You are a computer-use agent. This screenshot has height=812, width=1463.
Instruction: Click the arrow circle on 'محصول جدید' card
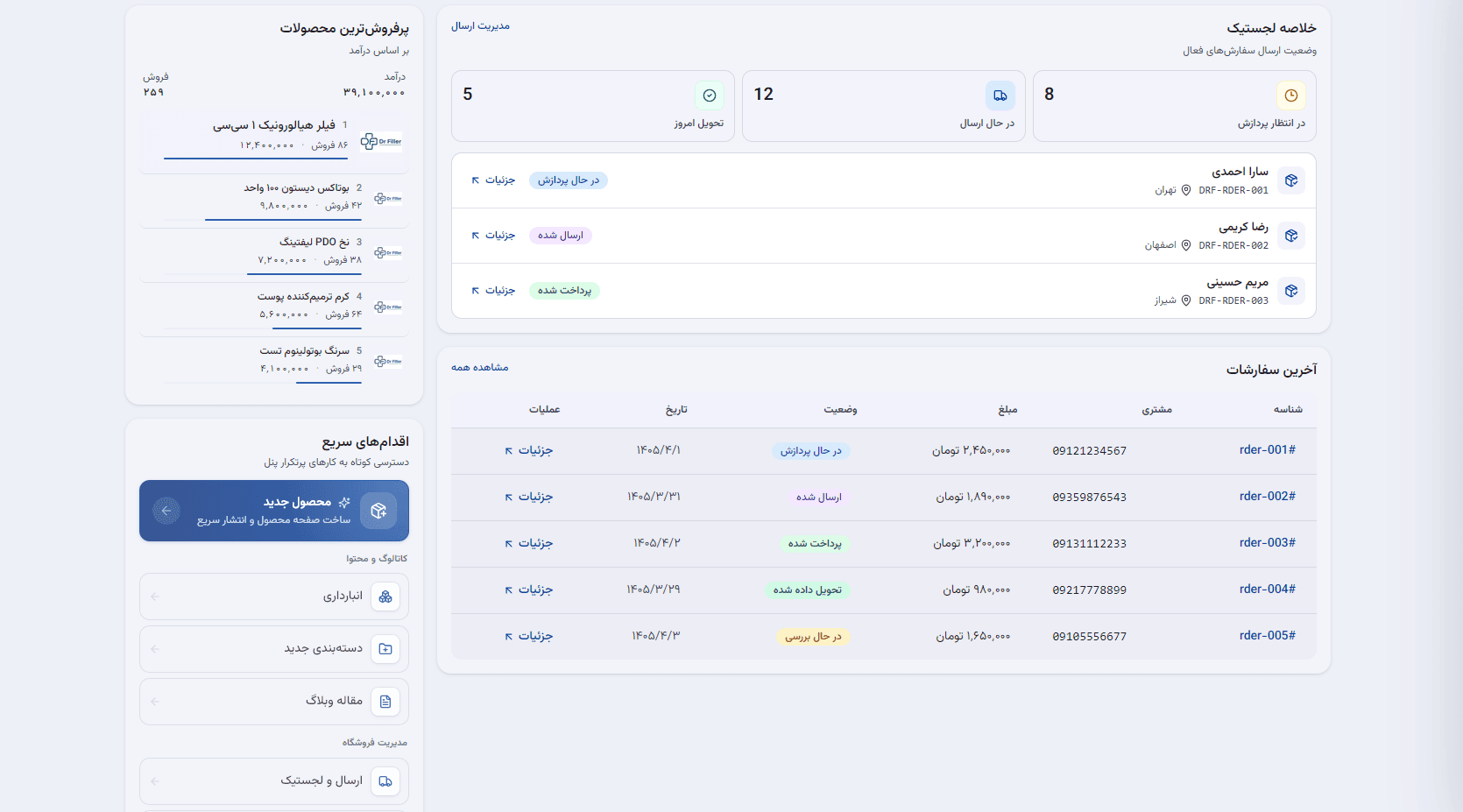tap(166, 511)
